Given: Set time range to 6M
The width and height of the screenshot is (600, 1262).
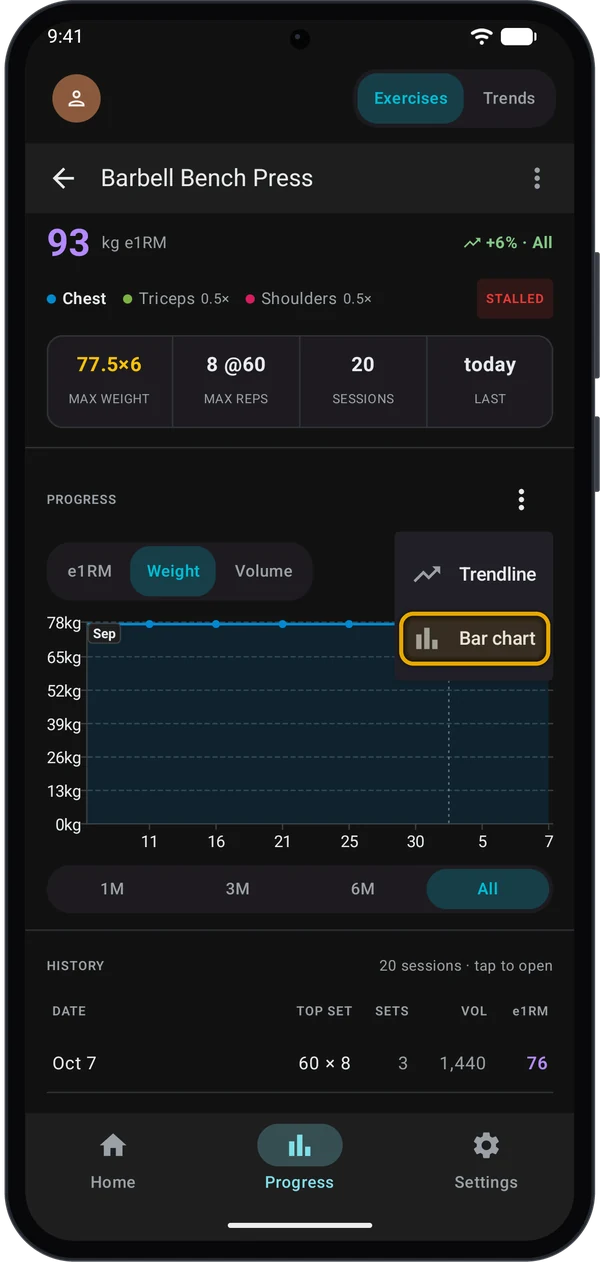Looking at the screenshot, I should [362, 889].
